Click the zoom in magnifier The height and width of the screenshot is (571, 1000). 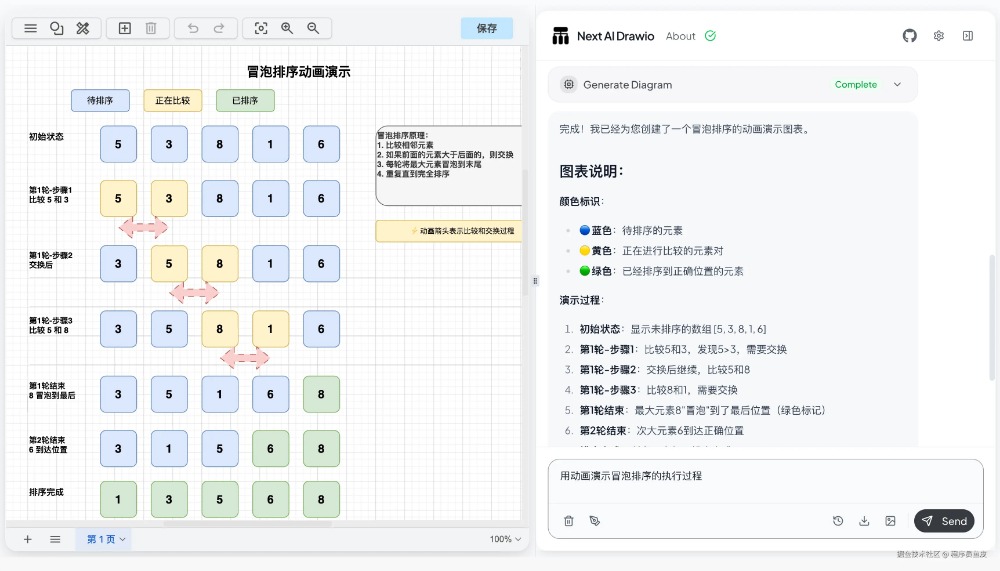[287, 28]
